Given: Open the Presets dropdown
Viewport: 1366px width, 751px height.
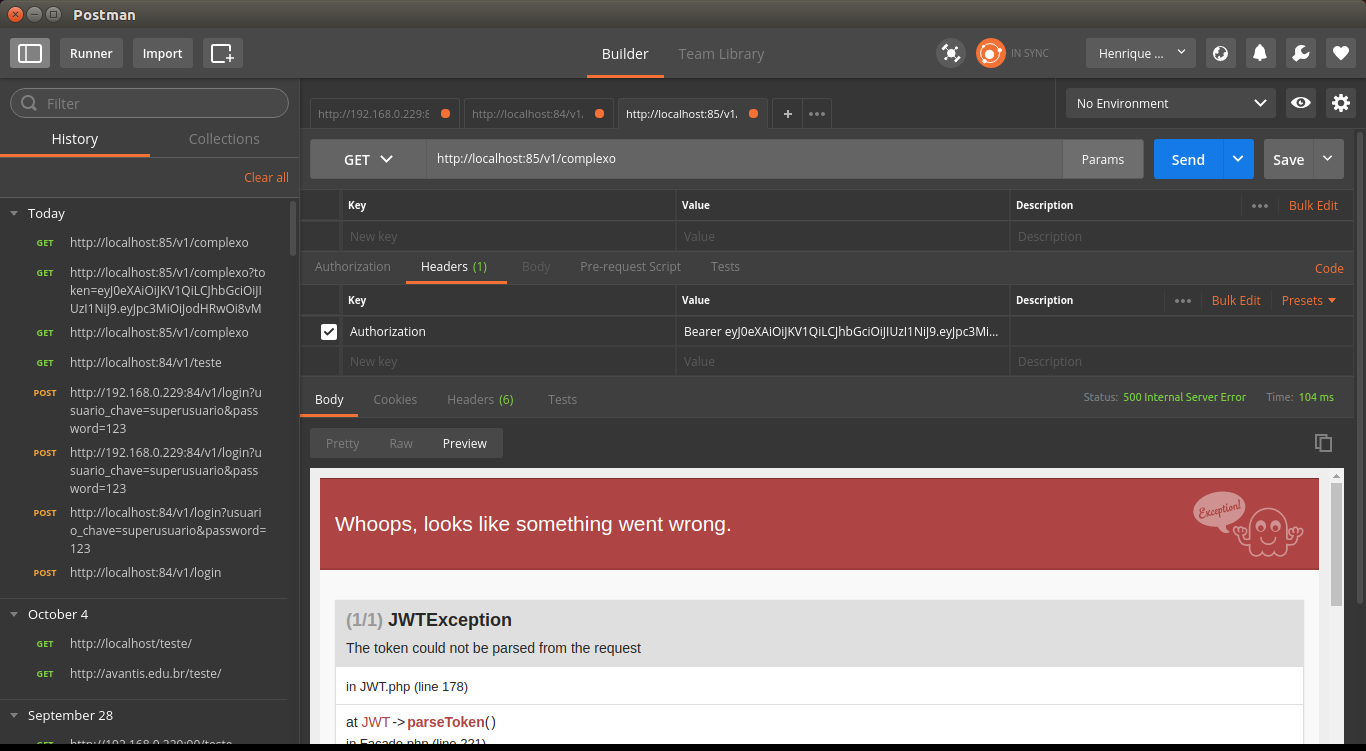Looking at the screenshot, I should point(1309,300).
